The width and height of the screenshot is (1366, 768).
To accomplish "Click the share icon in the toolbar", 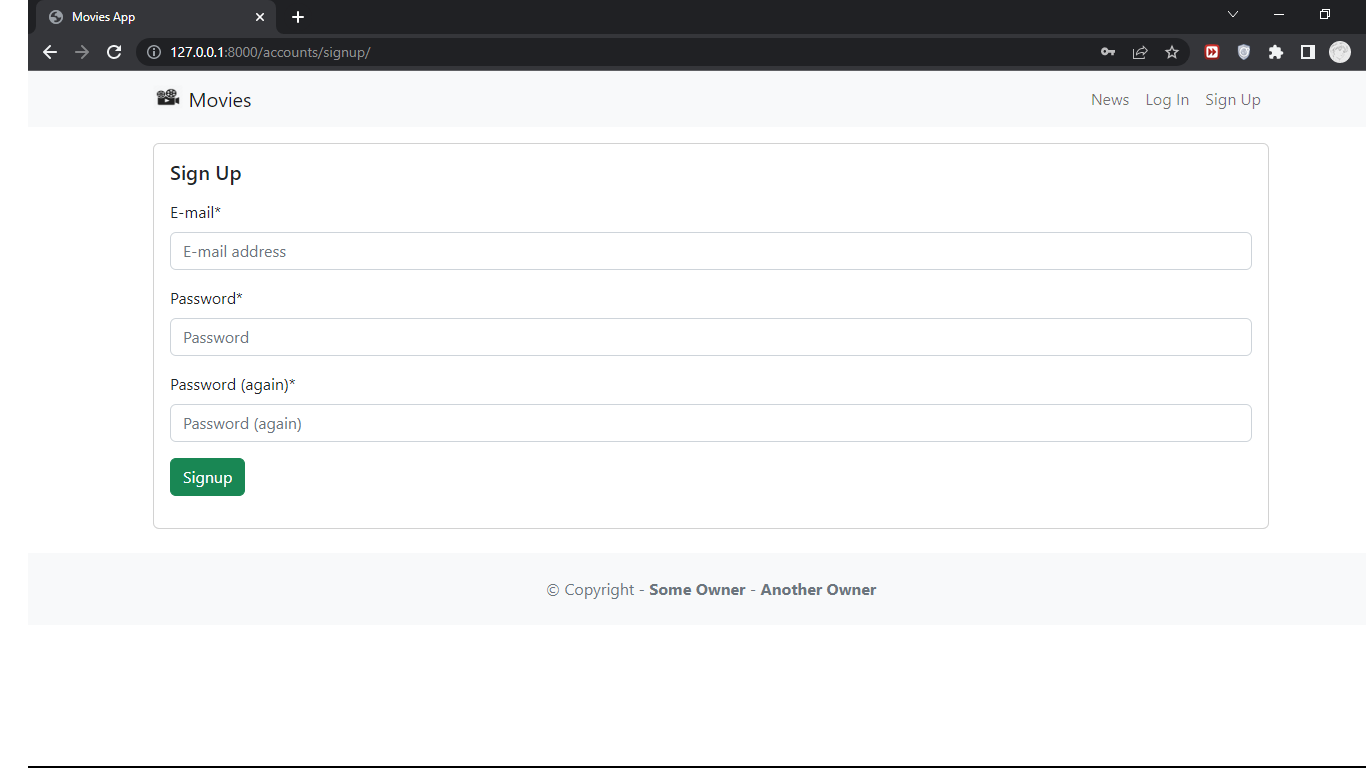I will [x=1140, y=52].
